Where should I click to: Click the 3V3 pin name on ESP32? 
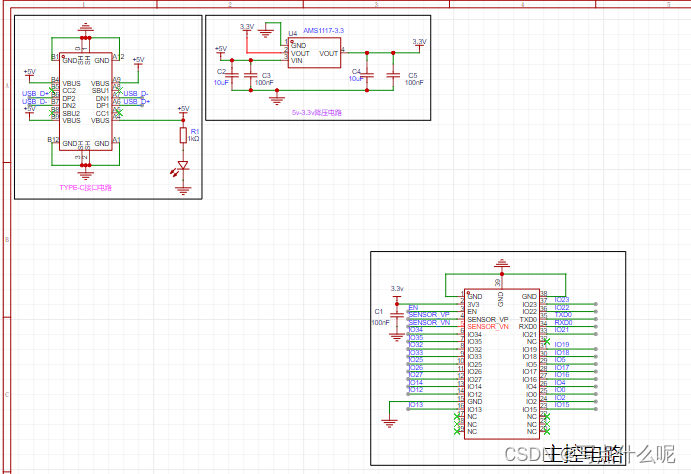pyautogui.click(x=473, y=304)
